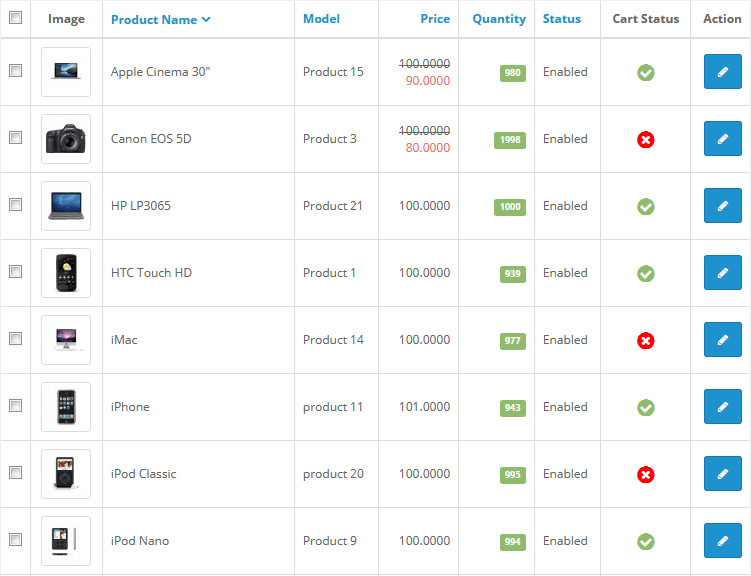
Task: Click Enabled status in iMac row
Action: (x=565, y=340)
